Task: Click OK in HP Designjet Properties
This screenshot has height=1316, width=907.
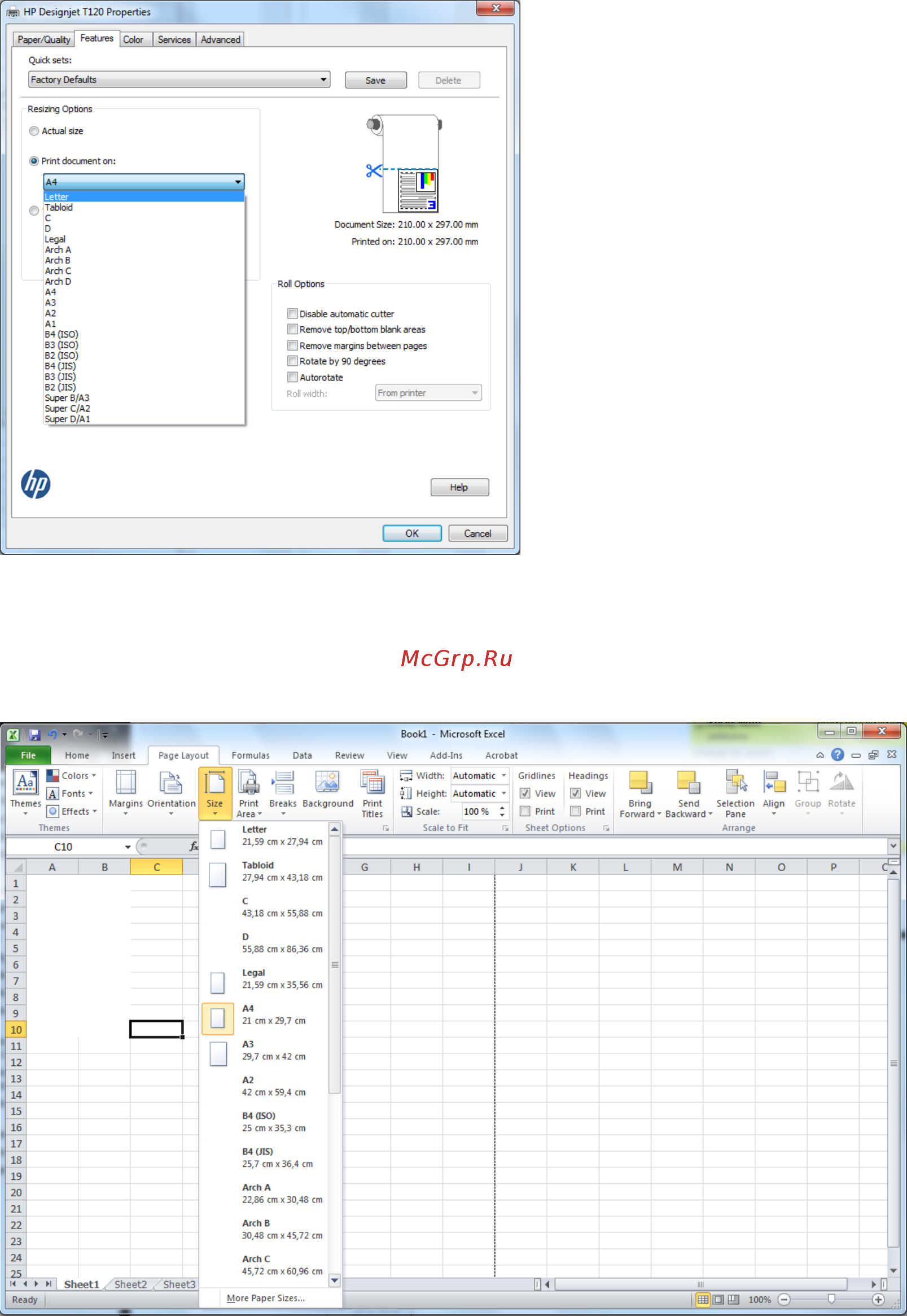Action: [x=412, y=533]
